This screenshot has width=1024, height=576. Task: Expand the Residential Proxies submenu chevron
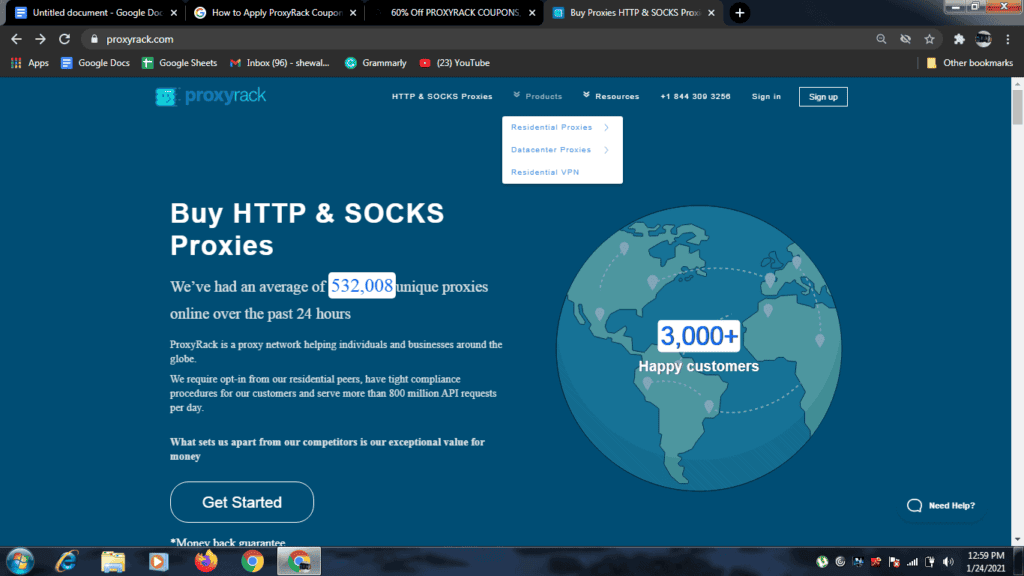[x=607, y=127]
